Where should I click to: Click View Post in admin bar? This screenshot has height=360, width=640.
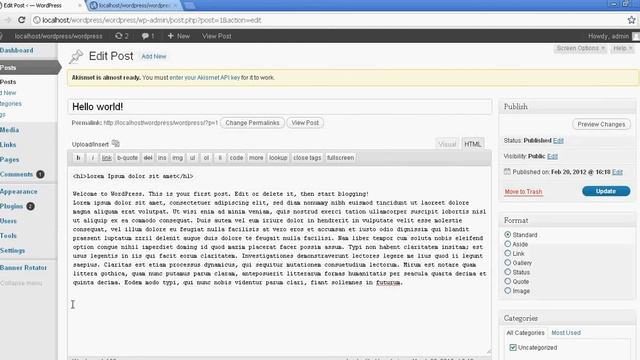217,36
